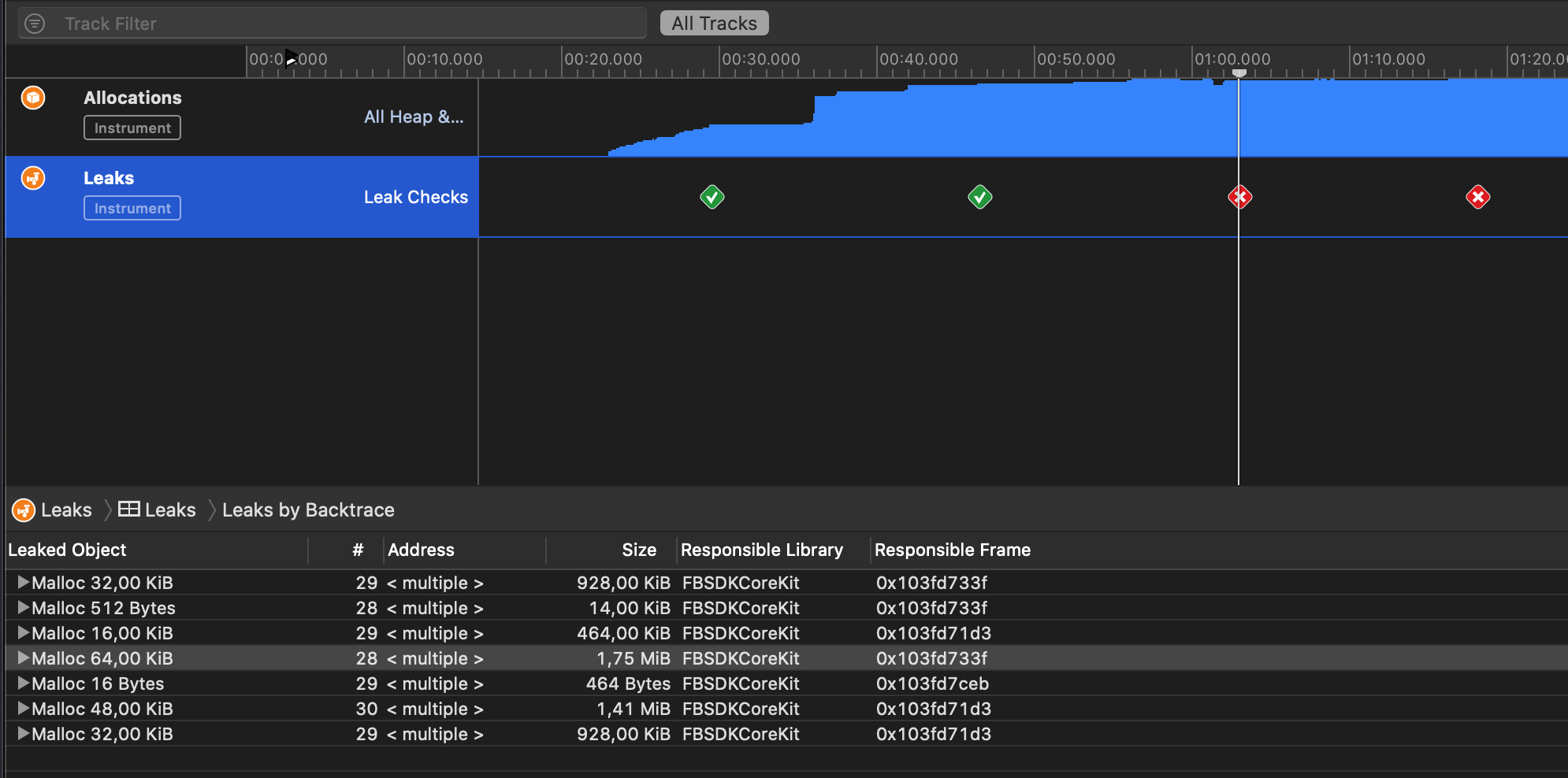Screen dimensions: 1568x778
Task: Select the first green leak check passed marker
Action: coord(711,197)
